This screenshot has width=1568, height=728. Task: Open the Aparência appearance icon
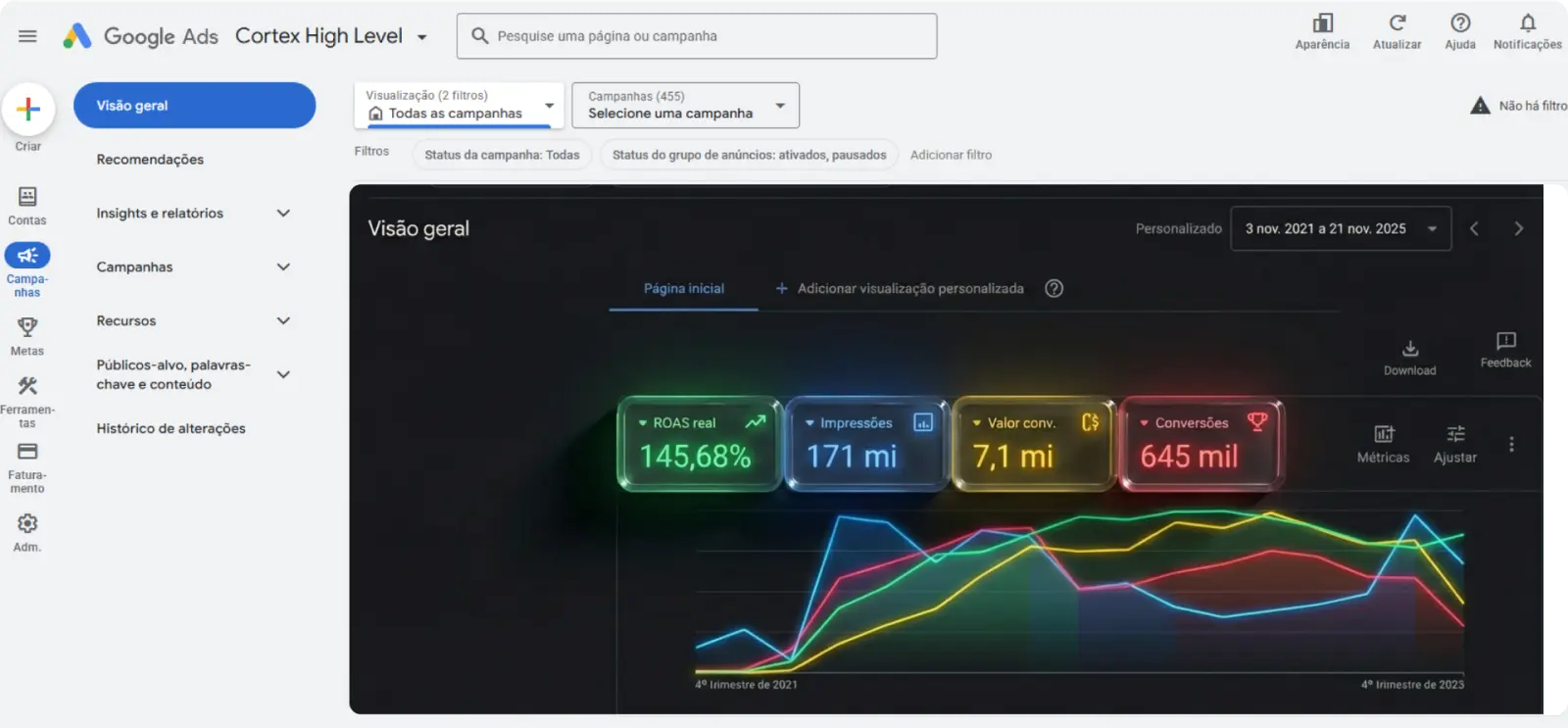pos(1322,23)
